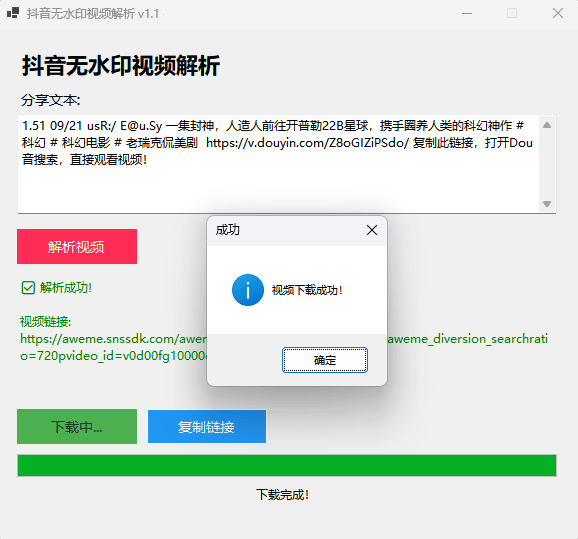Click the green 下载中... button
This screenshot has width=578, height=539.
click(77, 427)
